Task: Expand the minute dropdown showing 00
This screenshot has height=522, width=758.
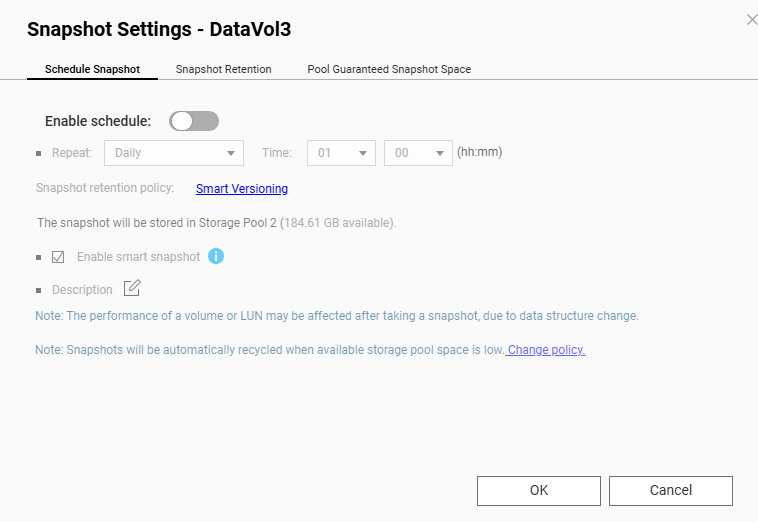Action: [x=418, y=153]
